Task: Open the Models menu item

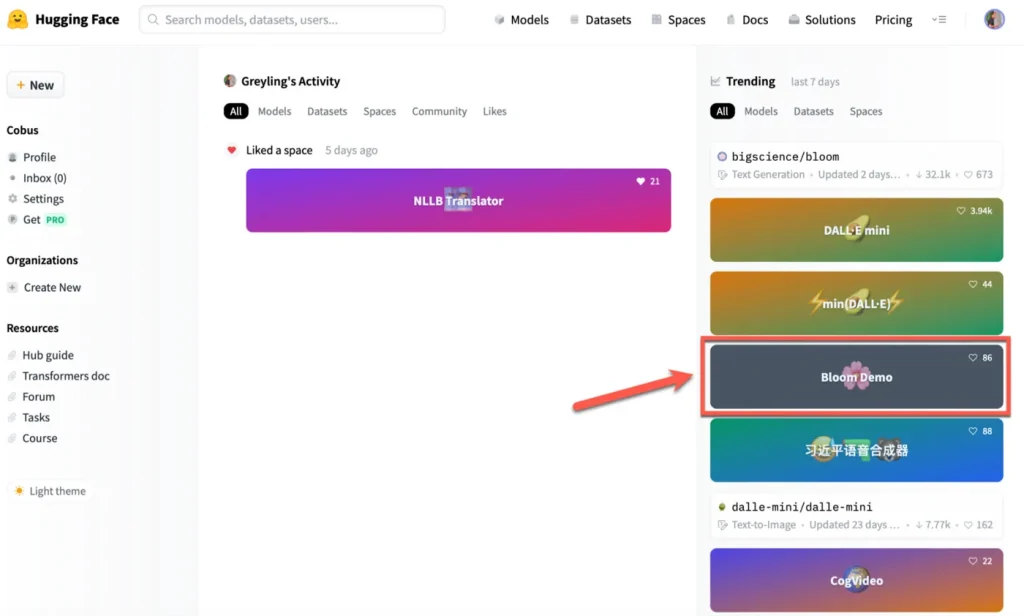Action: 521,20
